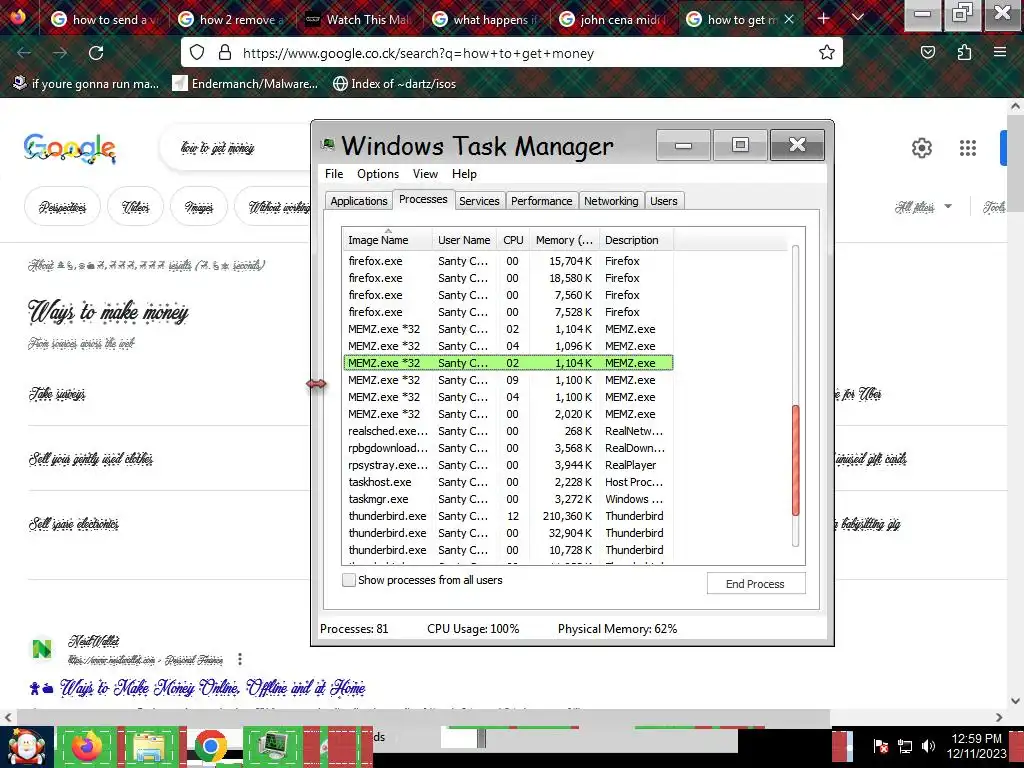Open a new Firefox tab with plus
This screenshot has width=1024, height=768.
(x=824, y=19)
